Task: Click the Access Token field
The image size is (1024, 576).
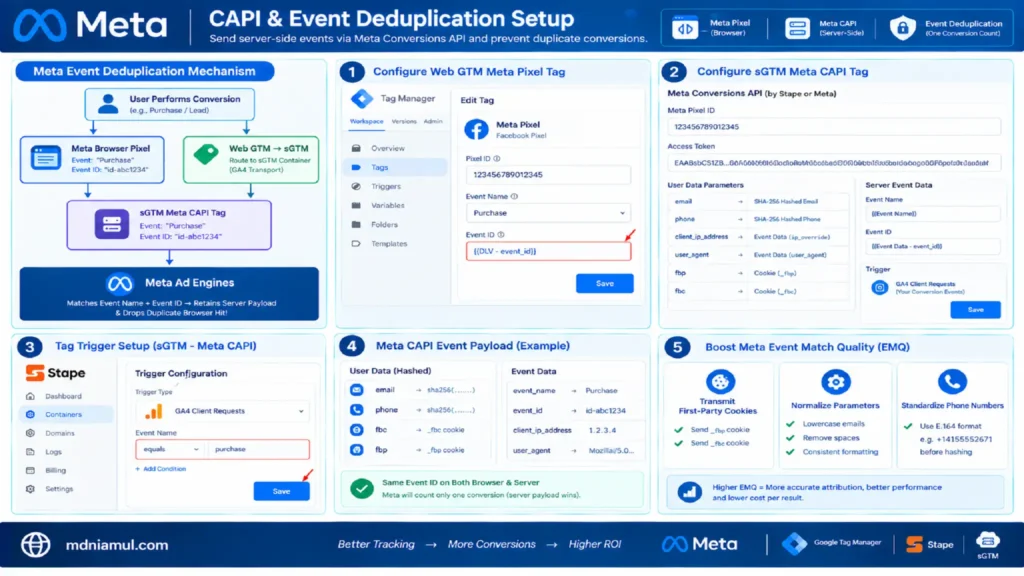Action: [834, 163]
